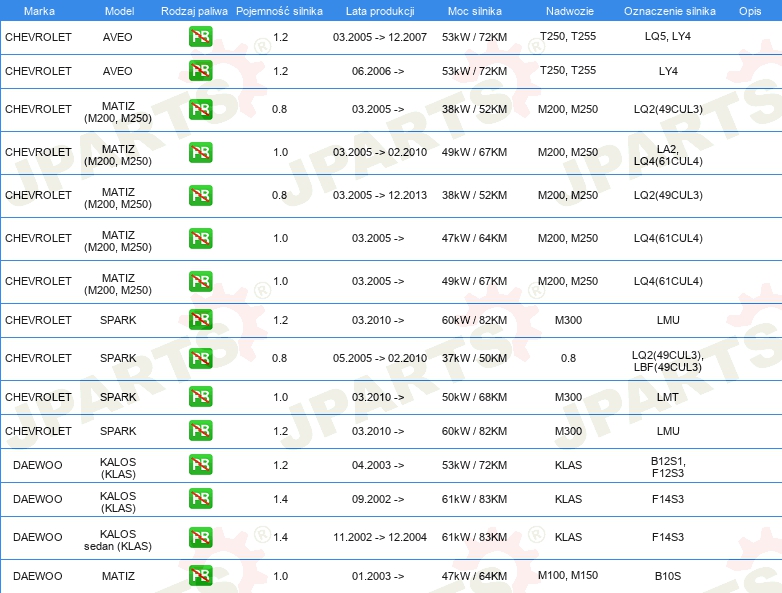The width and height of the screenshot is (782, 593).
Task: Select the date cell "03.2005 -> 12.2007"
Action: [x=380, y=37]
